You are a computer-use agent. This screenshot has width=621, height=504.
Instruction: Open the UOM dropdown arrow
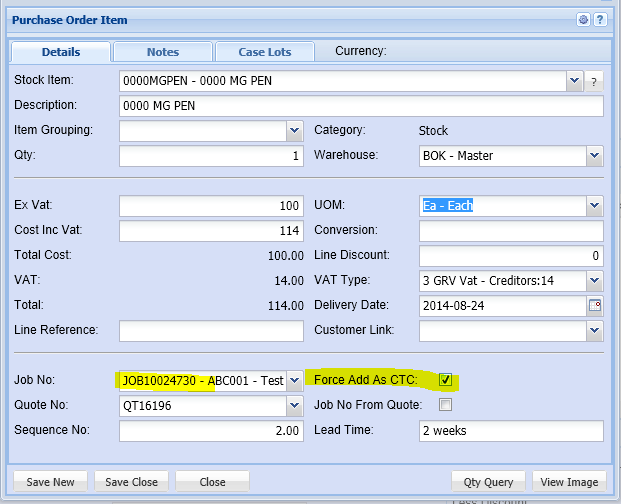(x=594, y=206)
